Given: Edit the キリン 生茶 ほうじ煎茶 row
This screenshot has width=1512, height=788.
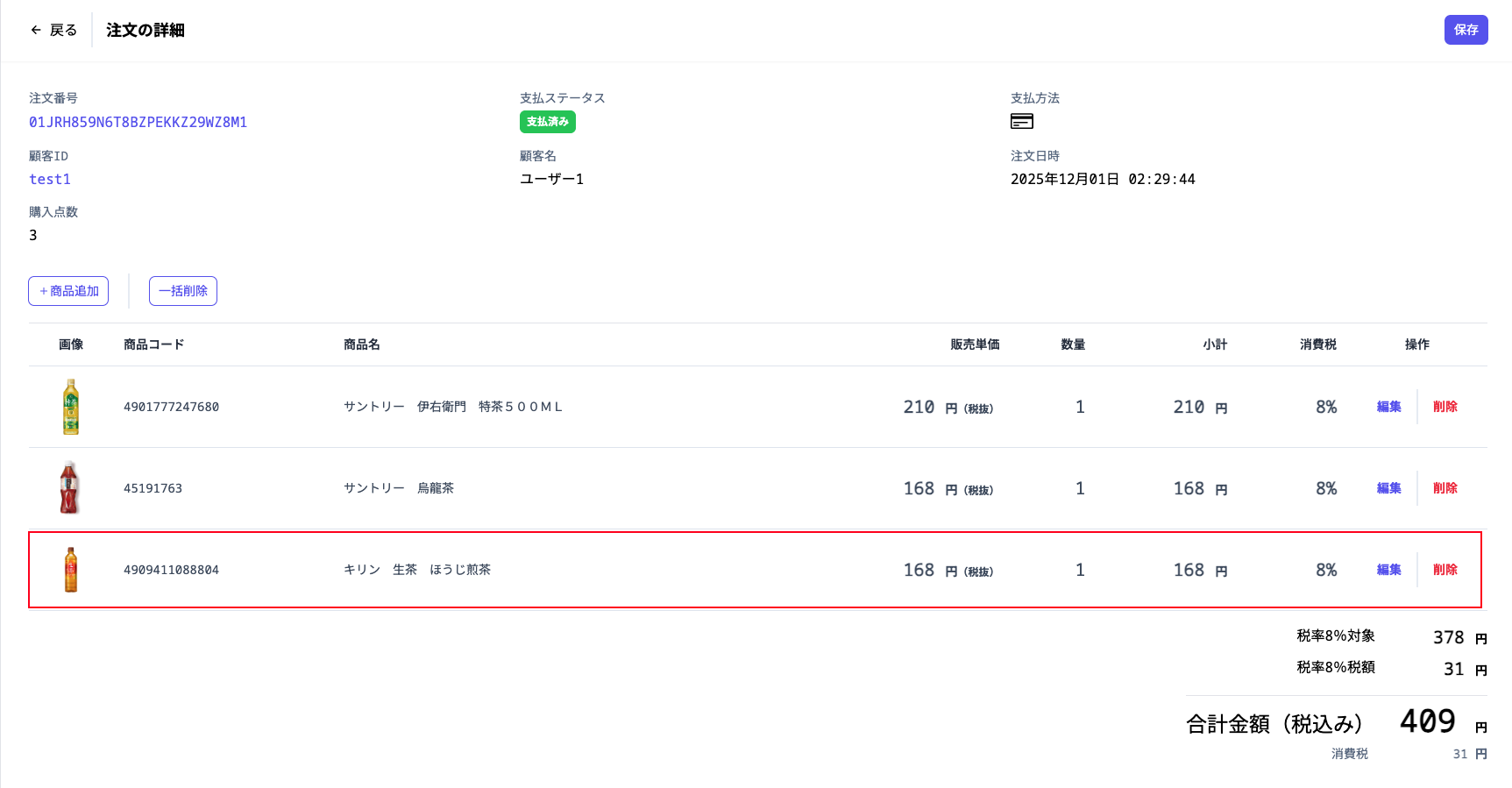Looking at the screenshot, I should pos(1388,570).
